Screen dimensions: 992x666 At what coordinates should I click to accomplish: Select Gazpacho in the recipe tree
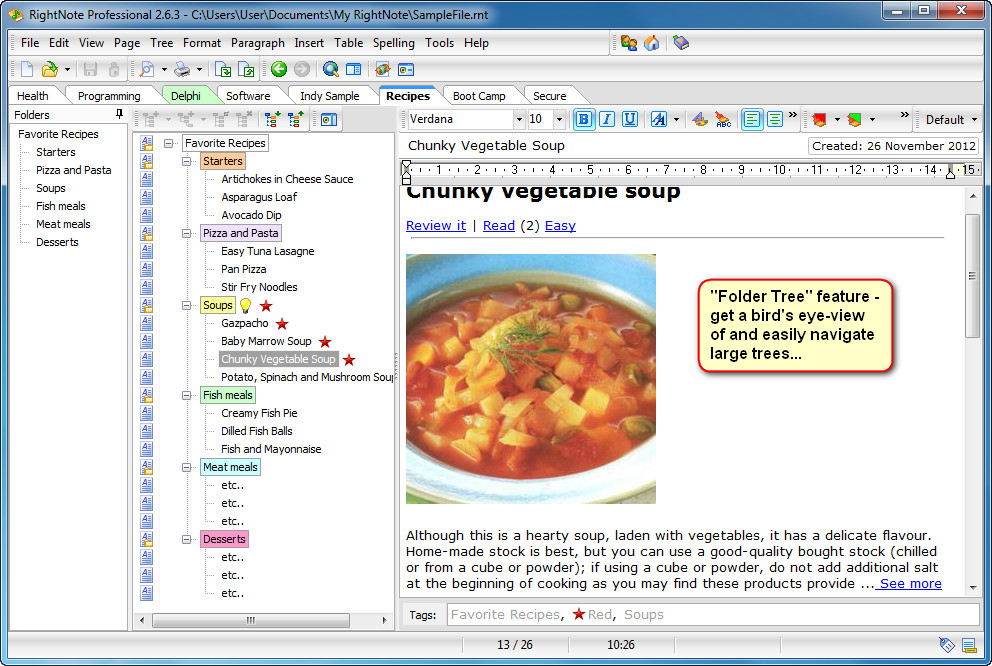pyautogui.click(x=245, y=323)
